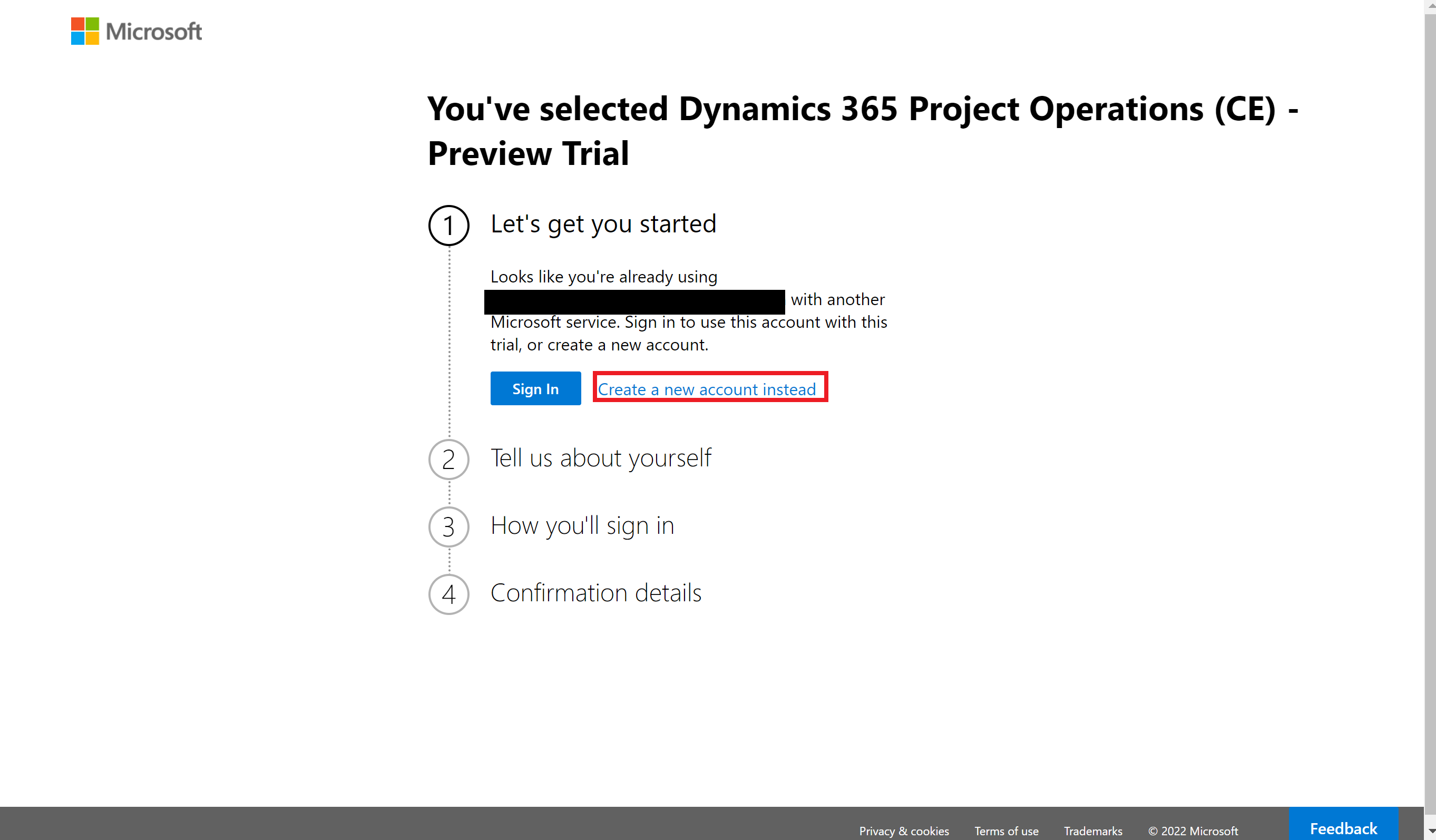The height and width of the screenshot is (840, 1436).
Task: Select step 1 circle icon
Action: [449, 225]
